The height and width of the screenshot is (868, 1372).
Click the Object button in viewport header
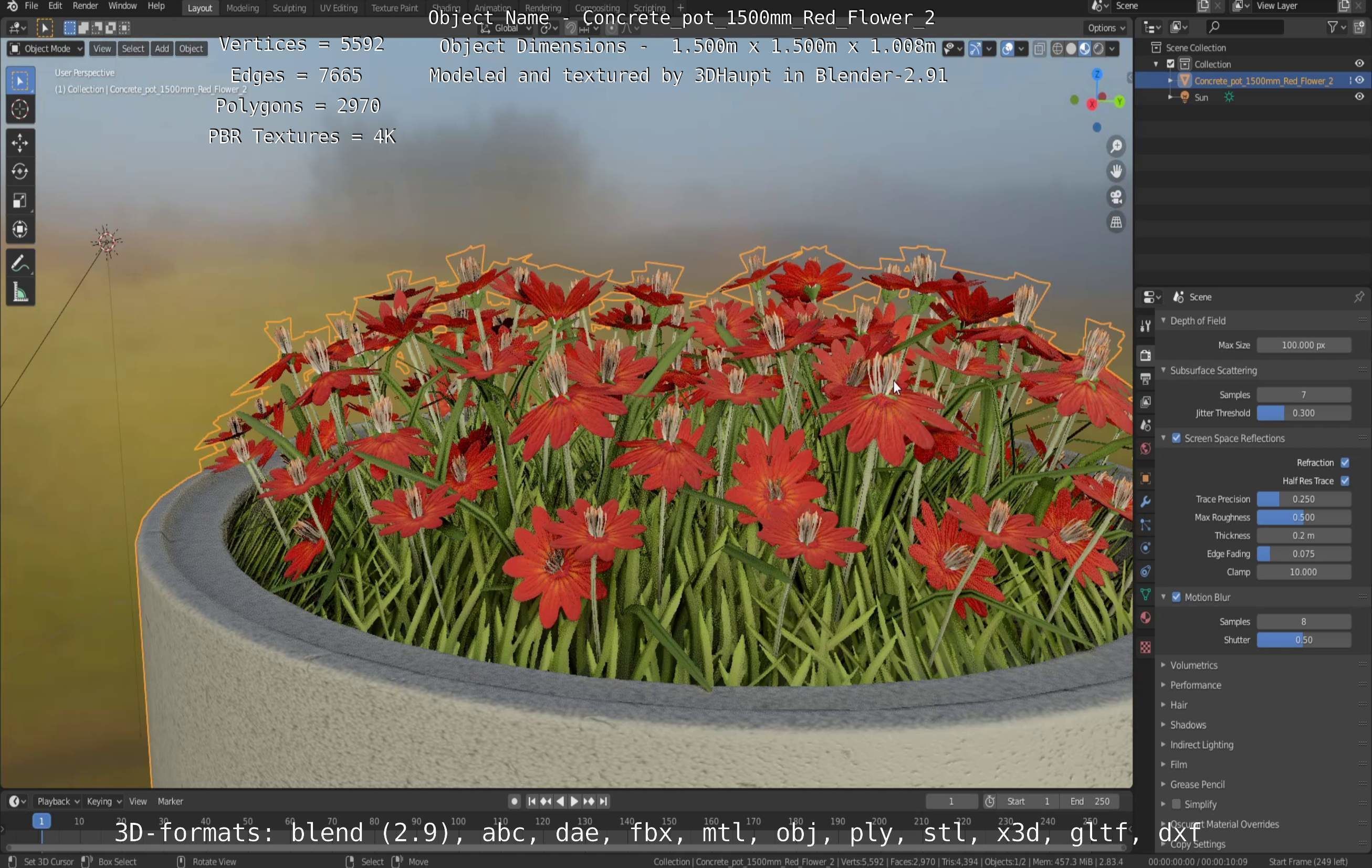pyautogui.click(x=191, y=49)
